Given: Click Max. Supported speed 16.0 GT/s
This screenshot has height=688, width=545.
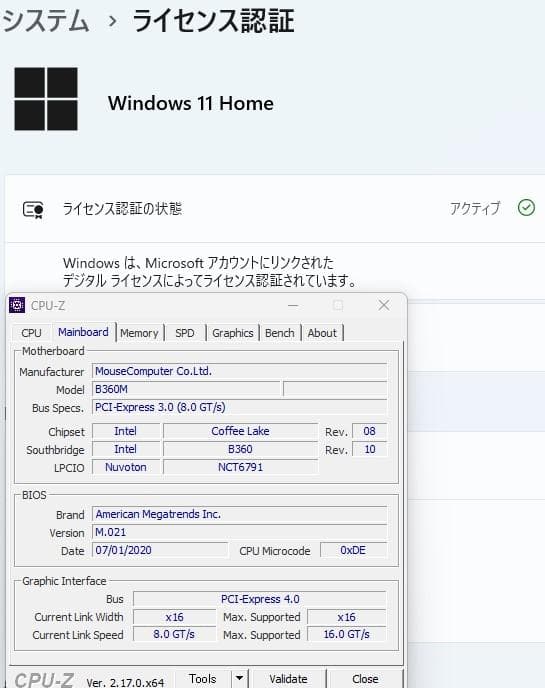Looking at the screenshot, I should point(347,634).
